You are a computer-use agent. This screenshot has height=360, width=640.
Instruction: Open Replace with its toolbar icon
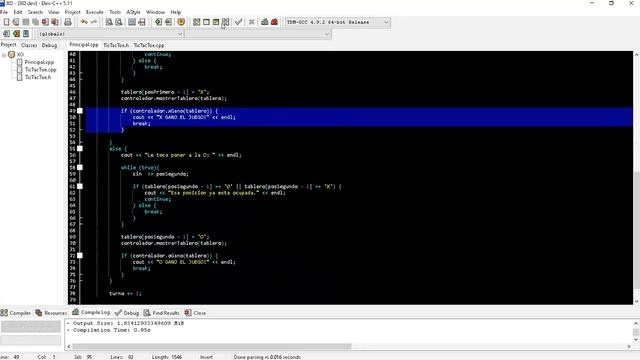point(119,22)
